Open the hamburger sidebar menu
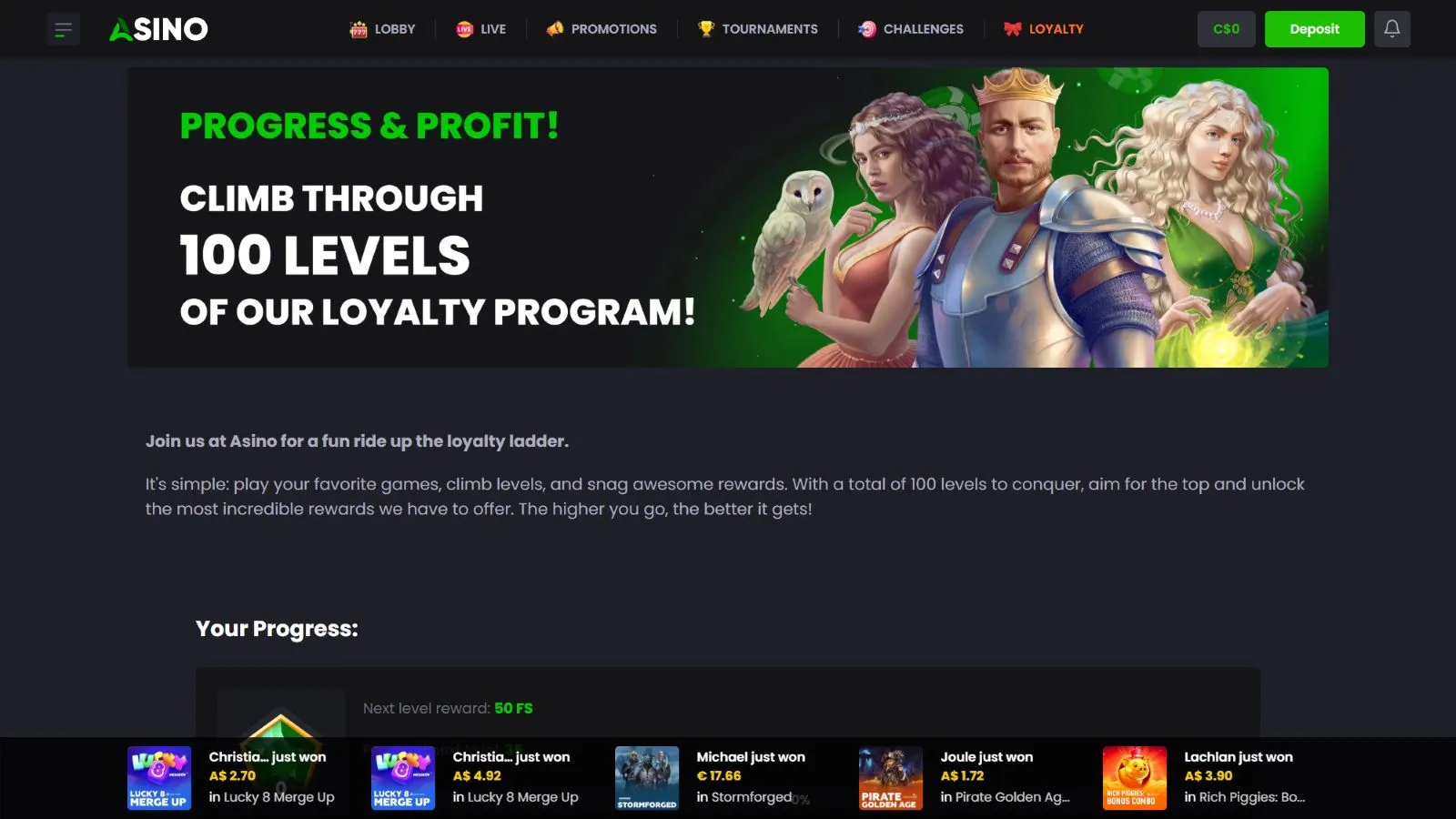This screenshot has height=819, width=1456. pos(64,29)
